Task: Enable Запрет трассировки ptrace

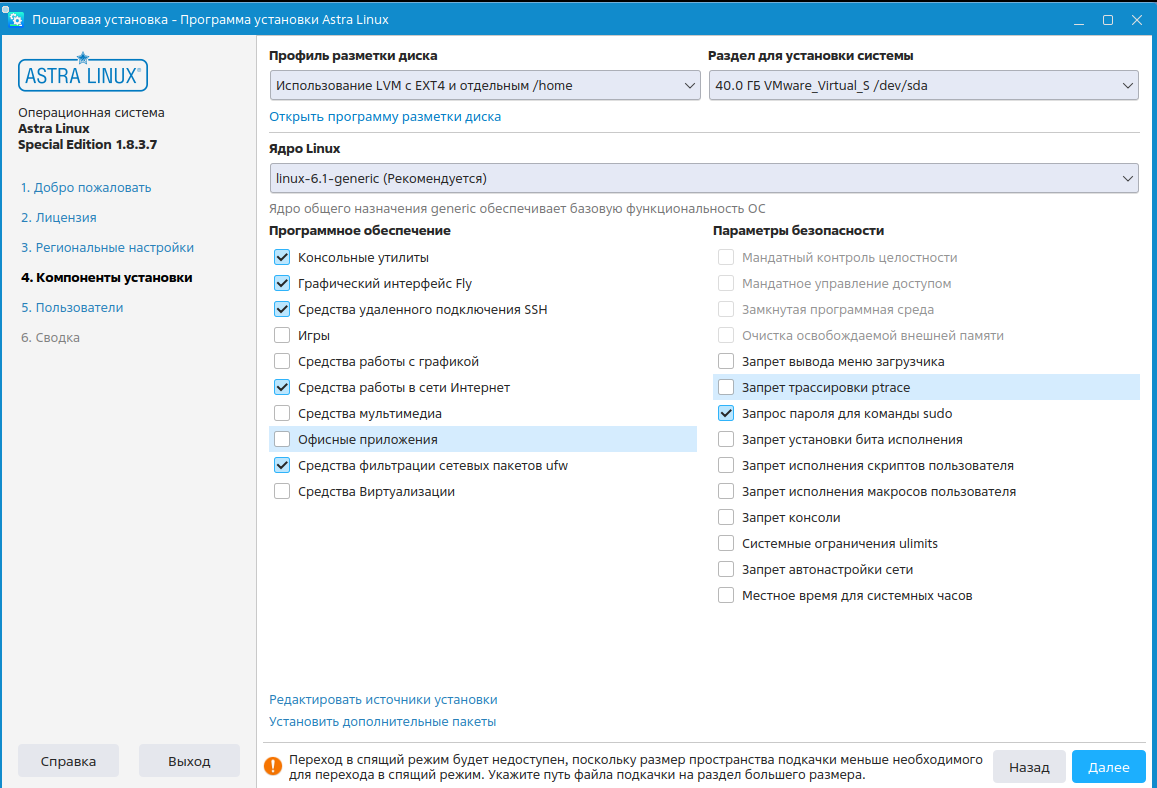Action: click(726, 387)
